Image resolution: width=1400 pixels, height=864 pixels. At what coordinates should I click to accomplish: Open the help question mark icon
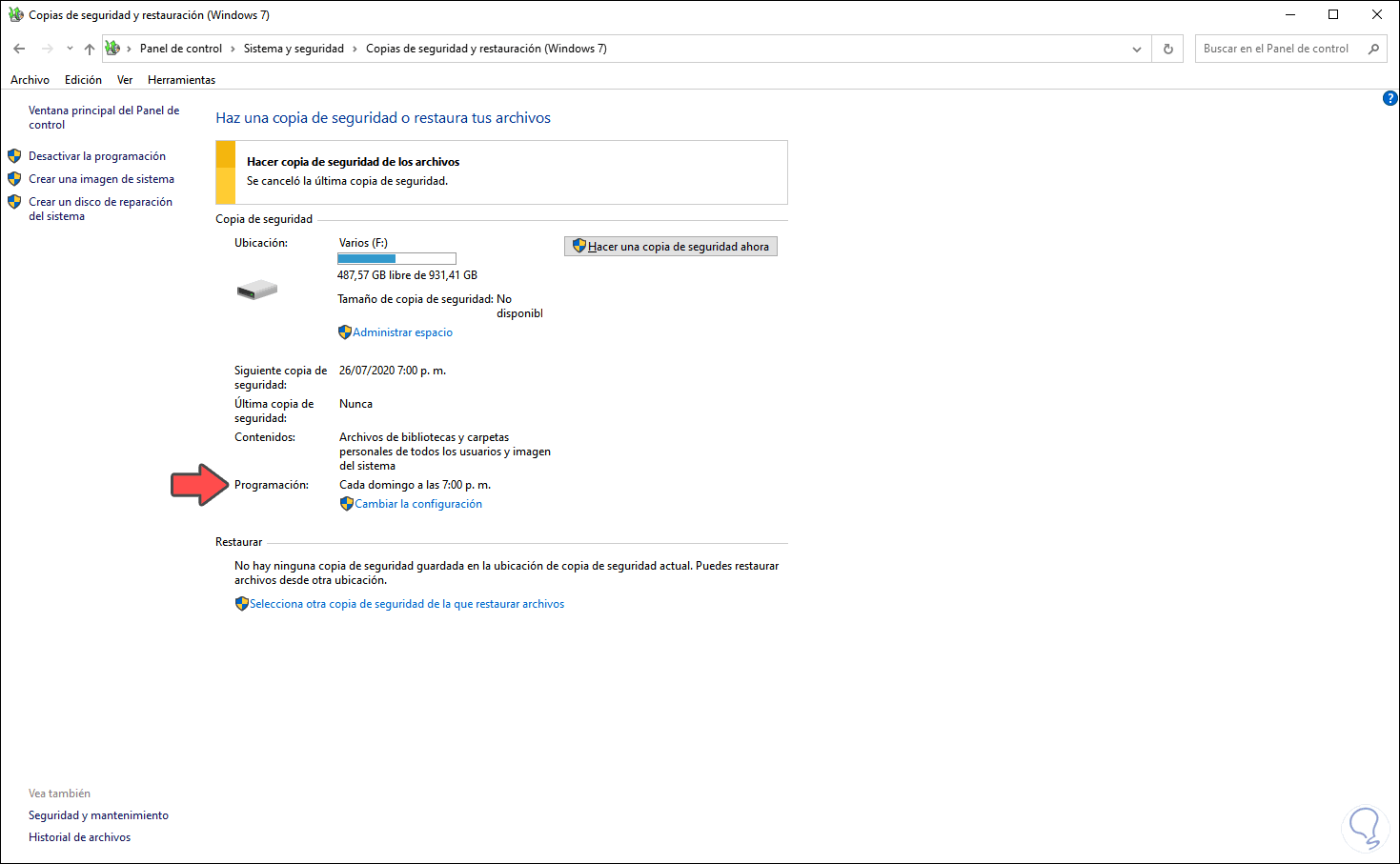point(1390,98)
